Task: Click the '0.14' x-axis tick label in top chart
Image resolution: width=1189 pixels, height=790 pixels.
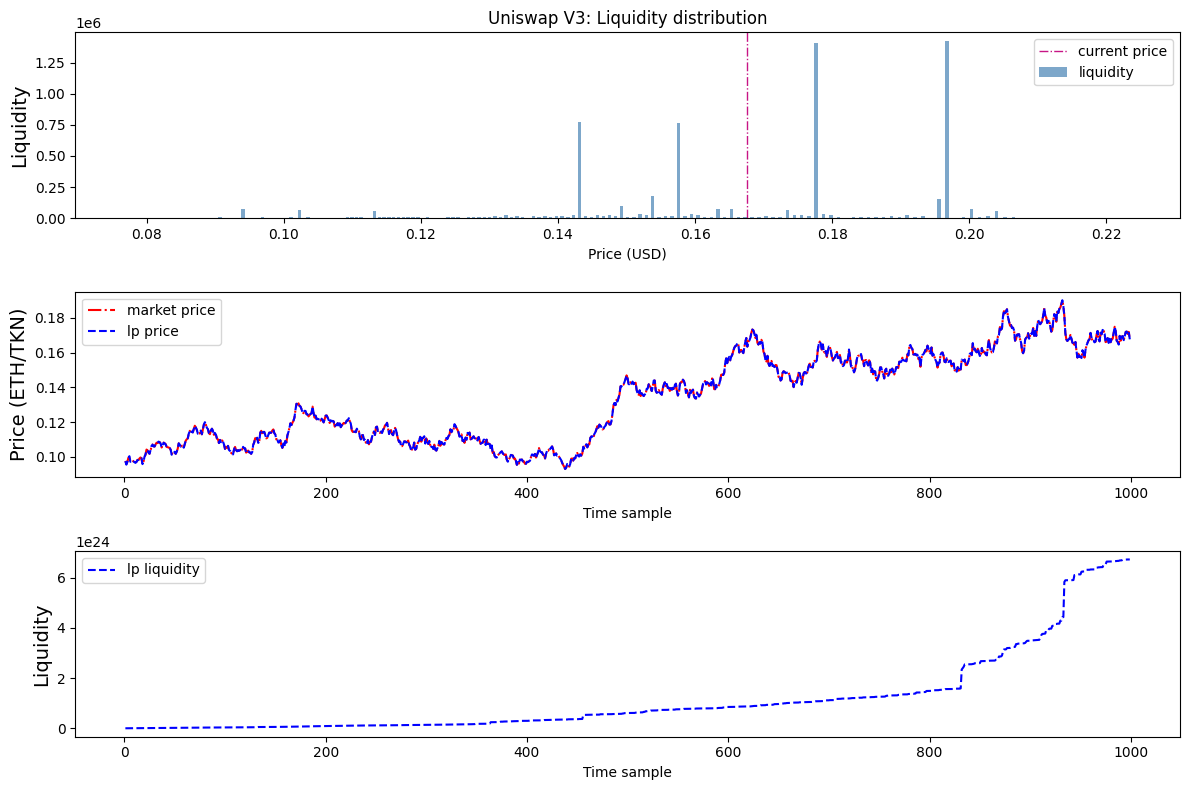Action: (558, 234)
